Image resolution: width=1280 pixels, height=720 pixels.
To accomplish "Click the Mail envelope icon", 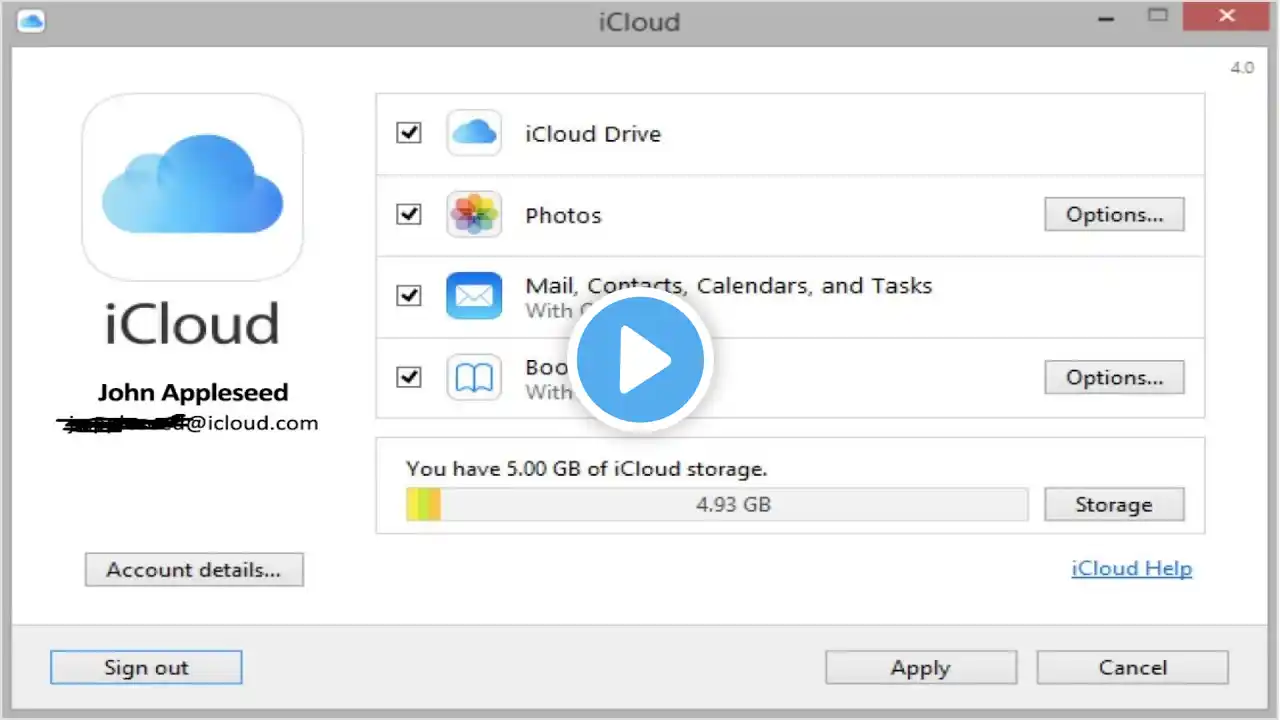I will [474, 296].
